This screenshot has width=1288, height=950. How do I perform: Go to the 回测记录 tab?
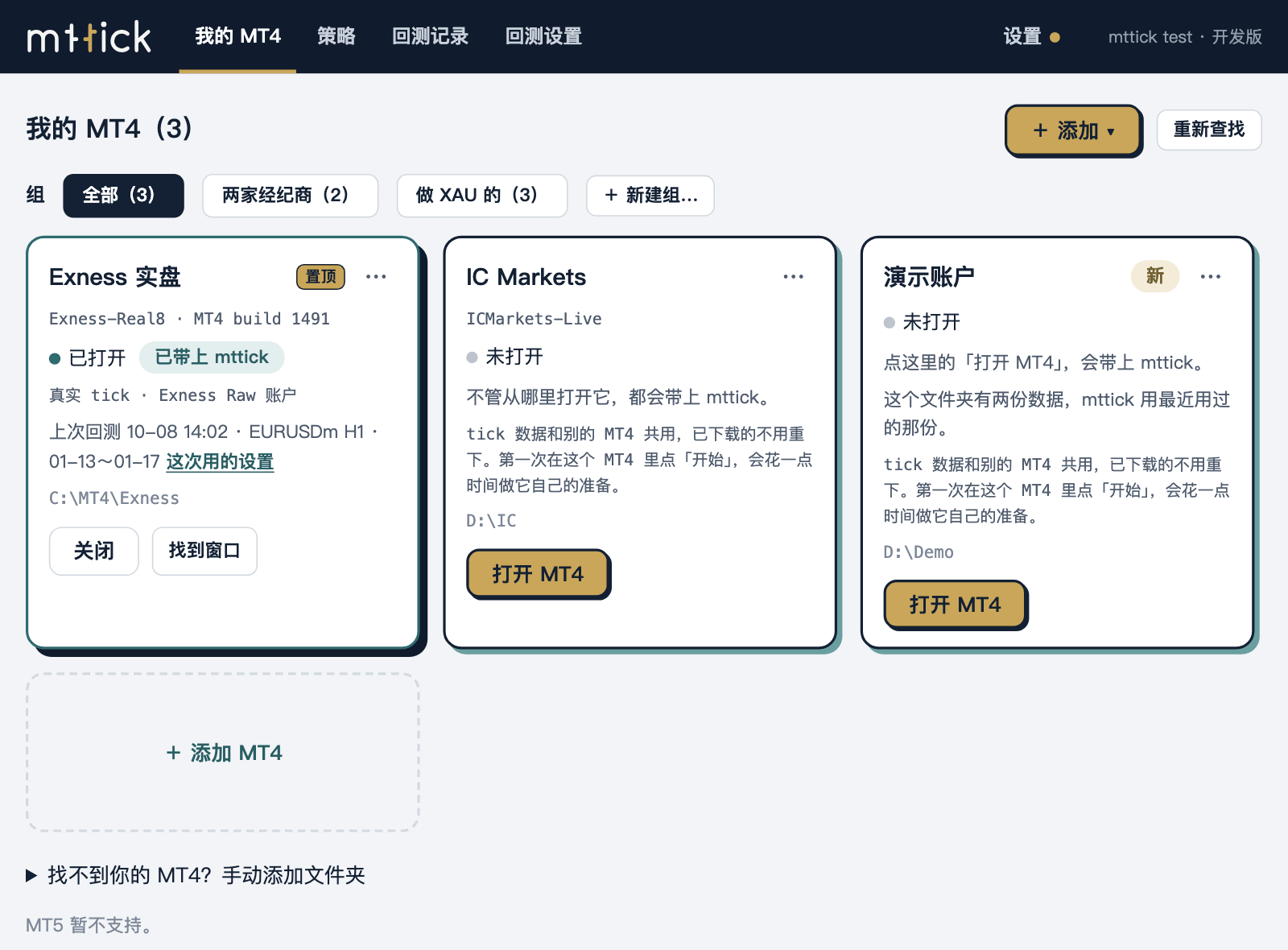[430, 36]
